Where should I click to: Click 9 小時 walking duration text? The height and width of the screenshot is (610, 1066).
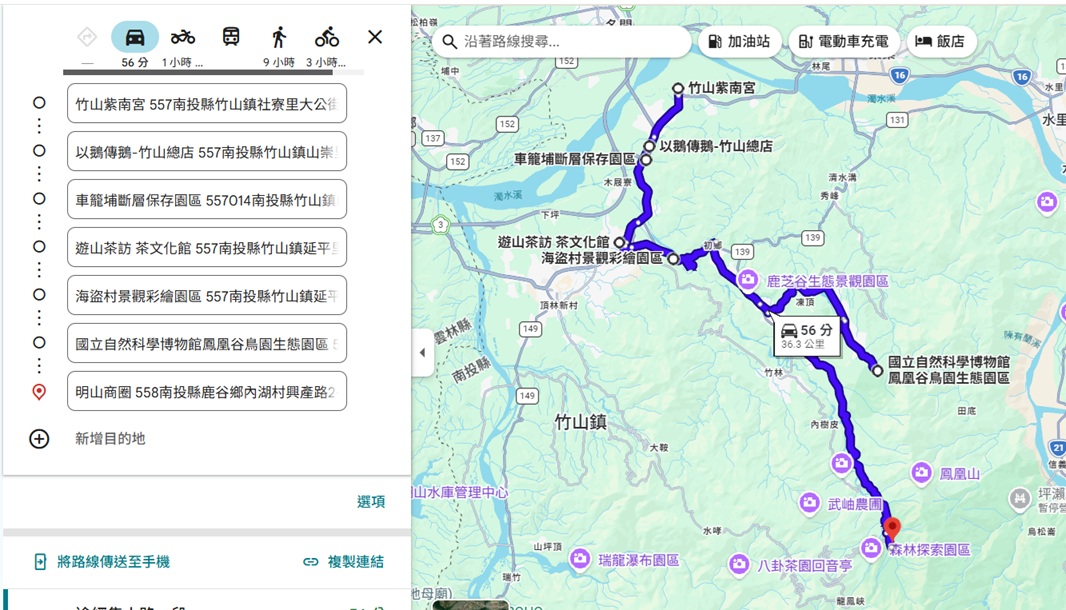click(x=279, y=63)
